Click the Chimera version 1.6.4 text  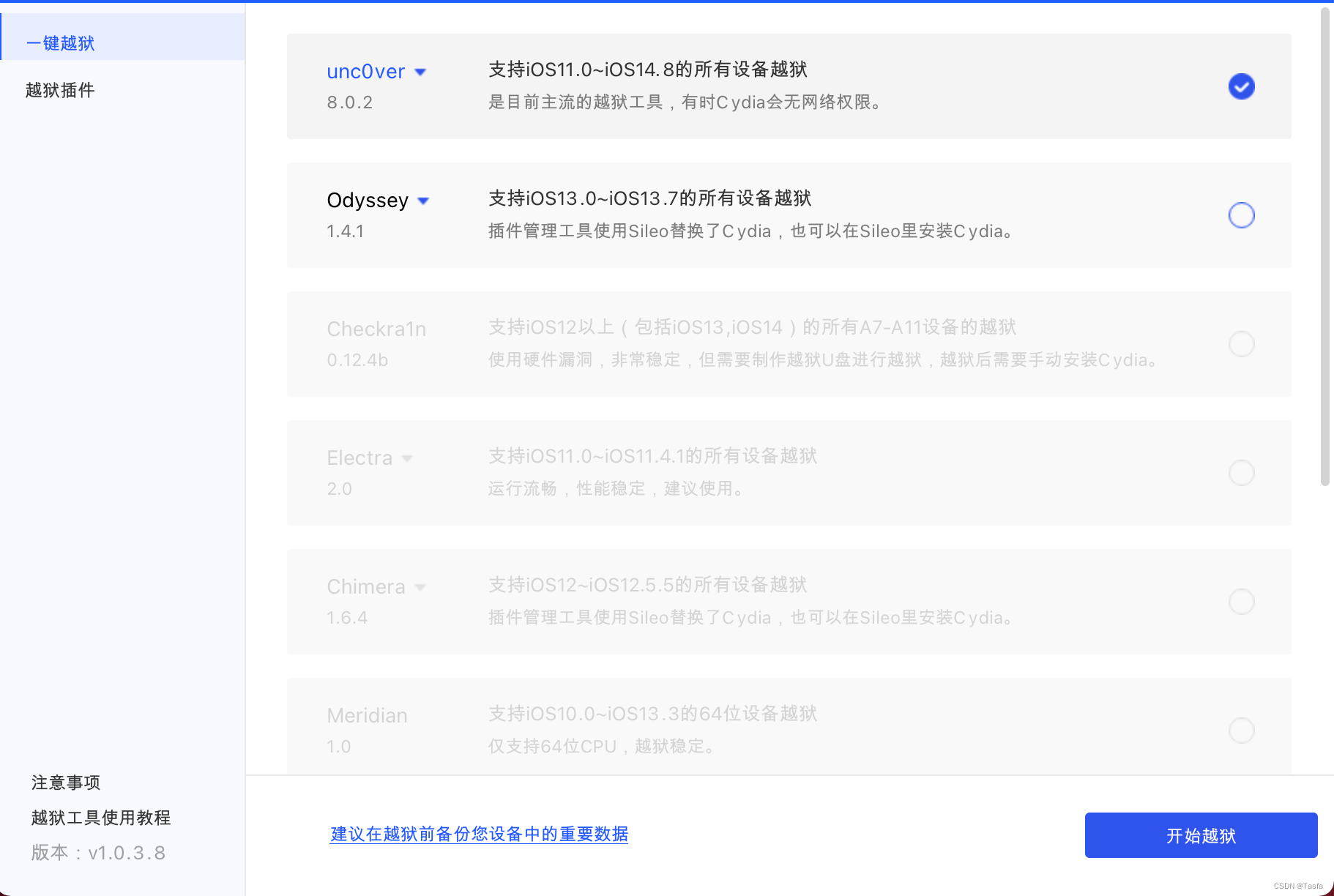pos(347,618)
